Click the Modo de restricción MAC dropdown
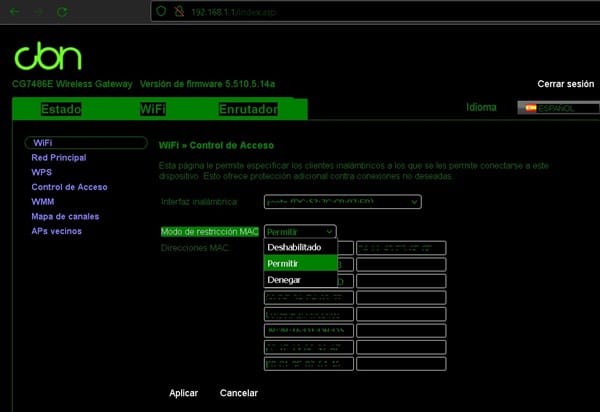The image size is (600, 412). pyautogui.click(x=300, y=232)
